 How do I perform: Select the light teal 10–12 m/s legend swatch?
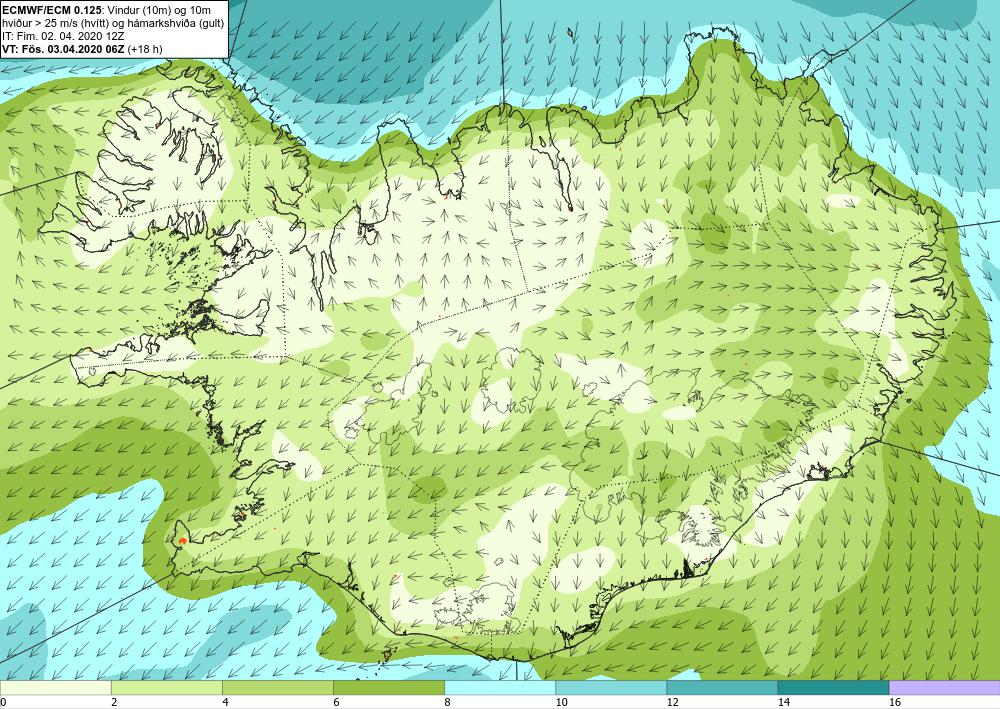(x=611, y=688)
